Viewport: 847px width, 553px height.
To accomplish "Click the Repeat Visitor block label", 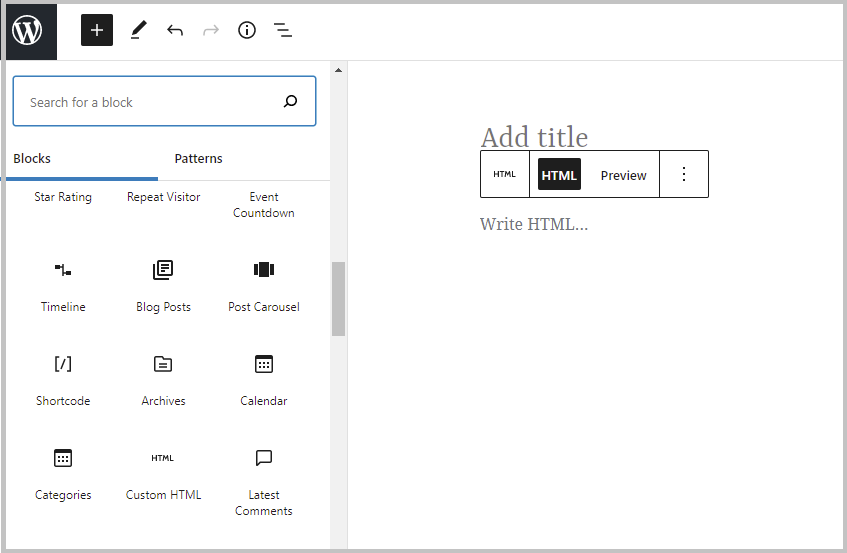I will (163, 197).
